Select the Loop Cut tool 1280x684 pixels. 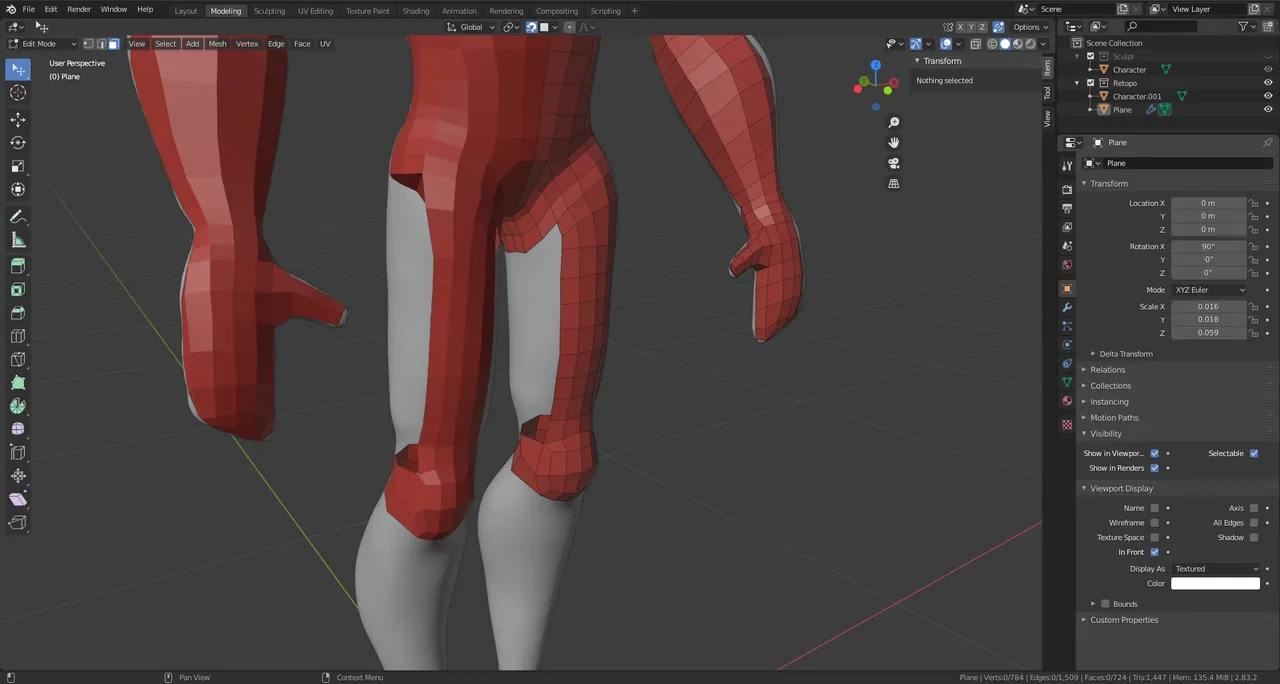[18, 336]
